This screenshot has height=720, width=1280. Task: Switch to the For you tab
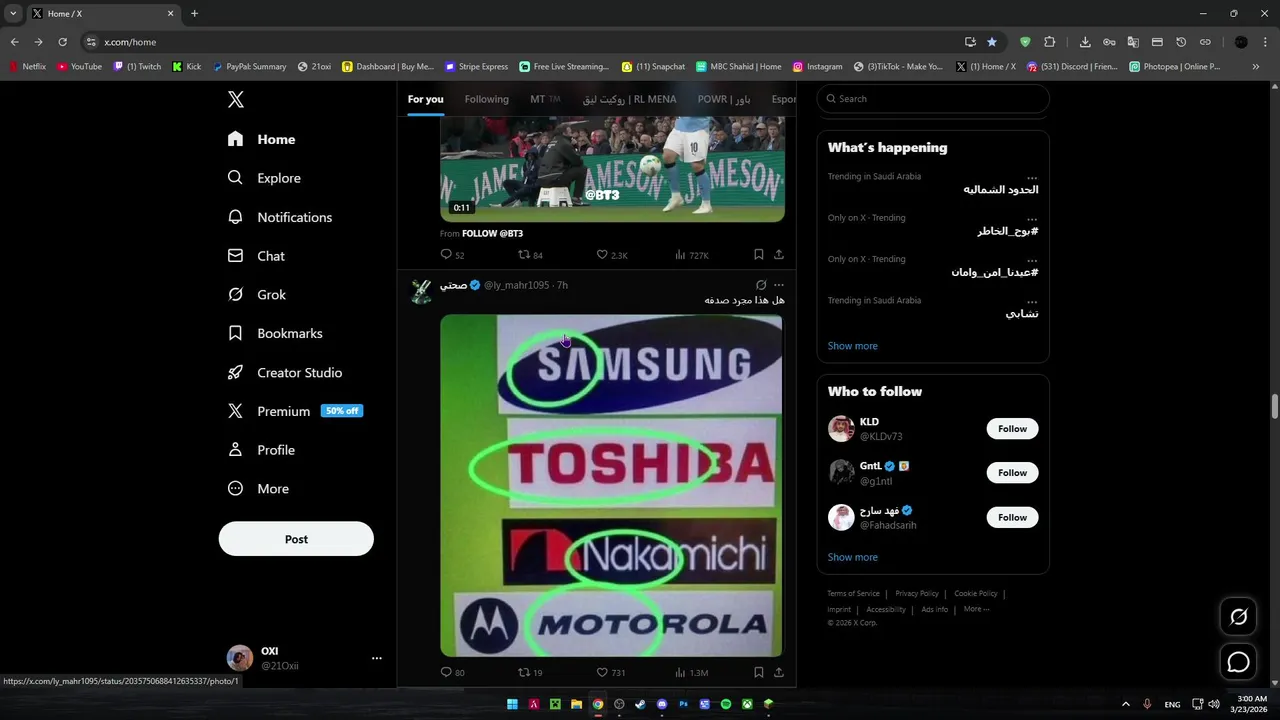425,99
